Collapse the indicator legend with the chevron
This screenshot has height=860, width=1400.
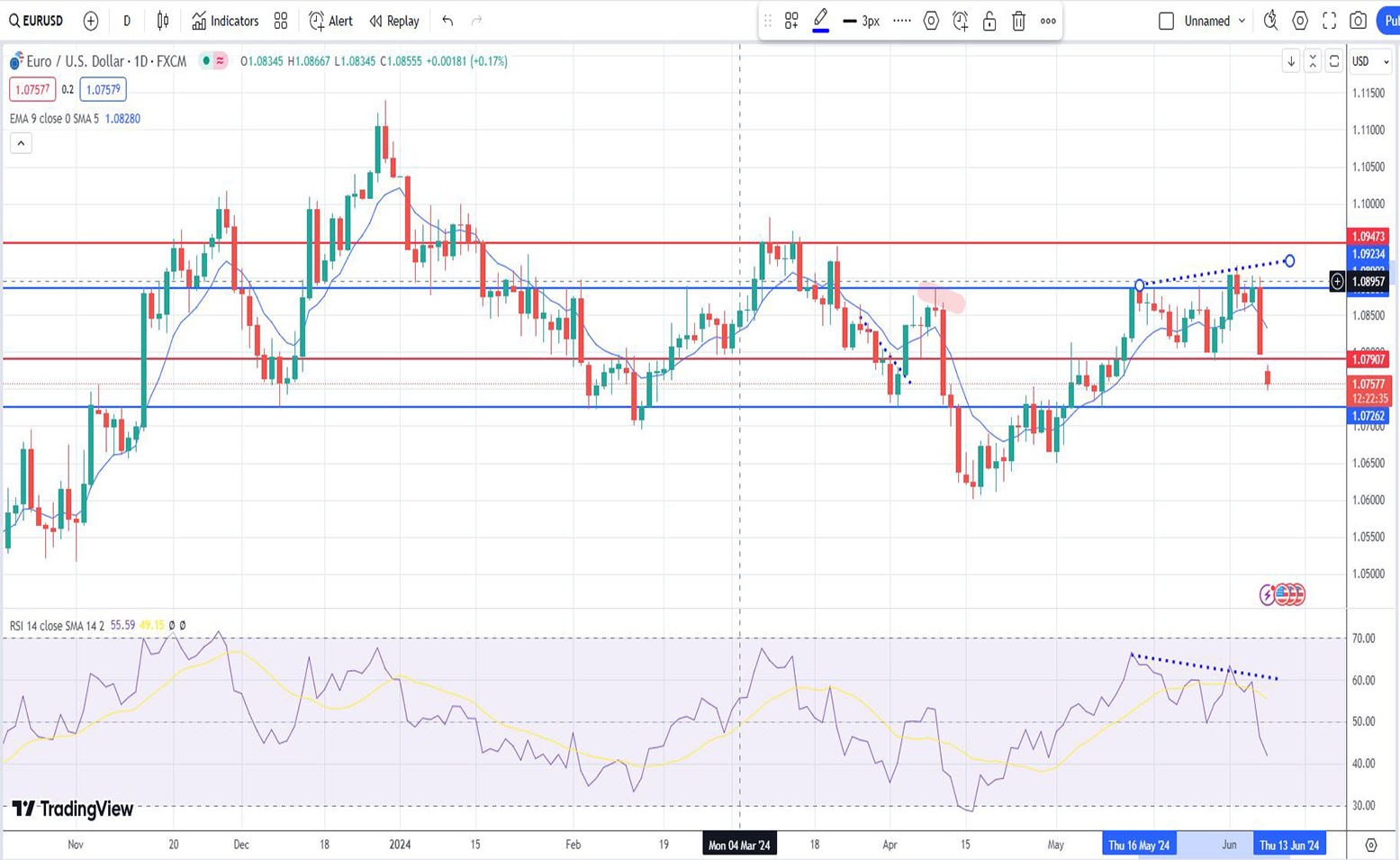tap(21, 143)
